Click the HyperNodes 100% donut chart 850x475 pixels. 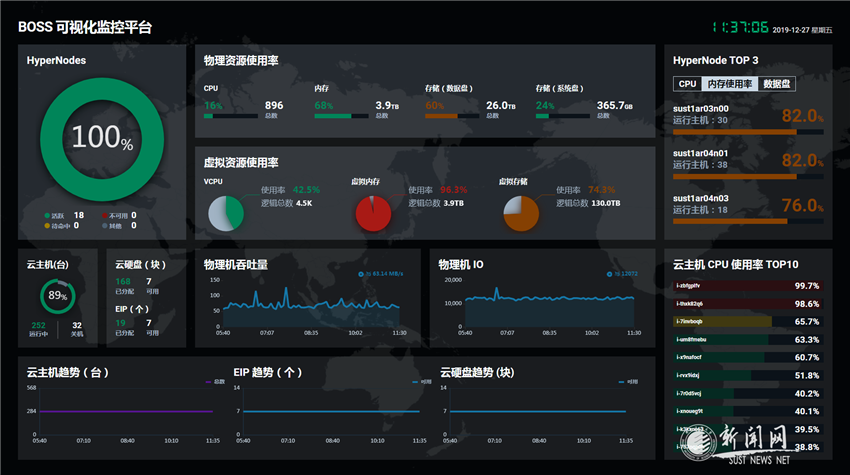[x=101, y=138]
